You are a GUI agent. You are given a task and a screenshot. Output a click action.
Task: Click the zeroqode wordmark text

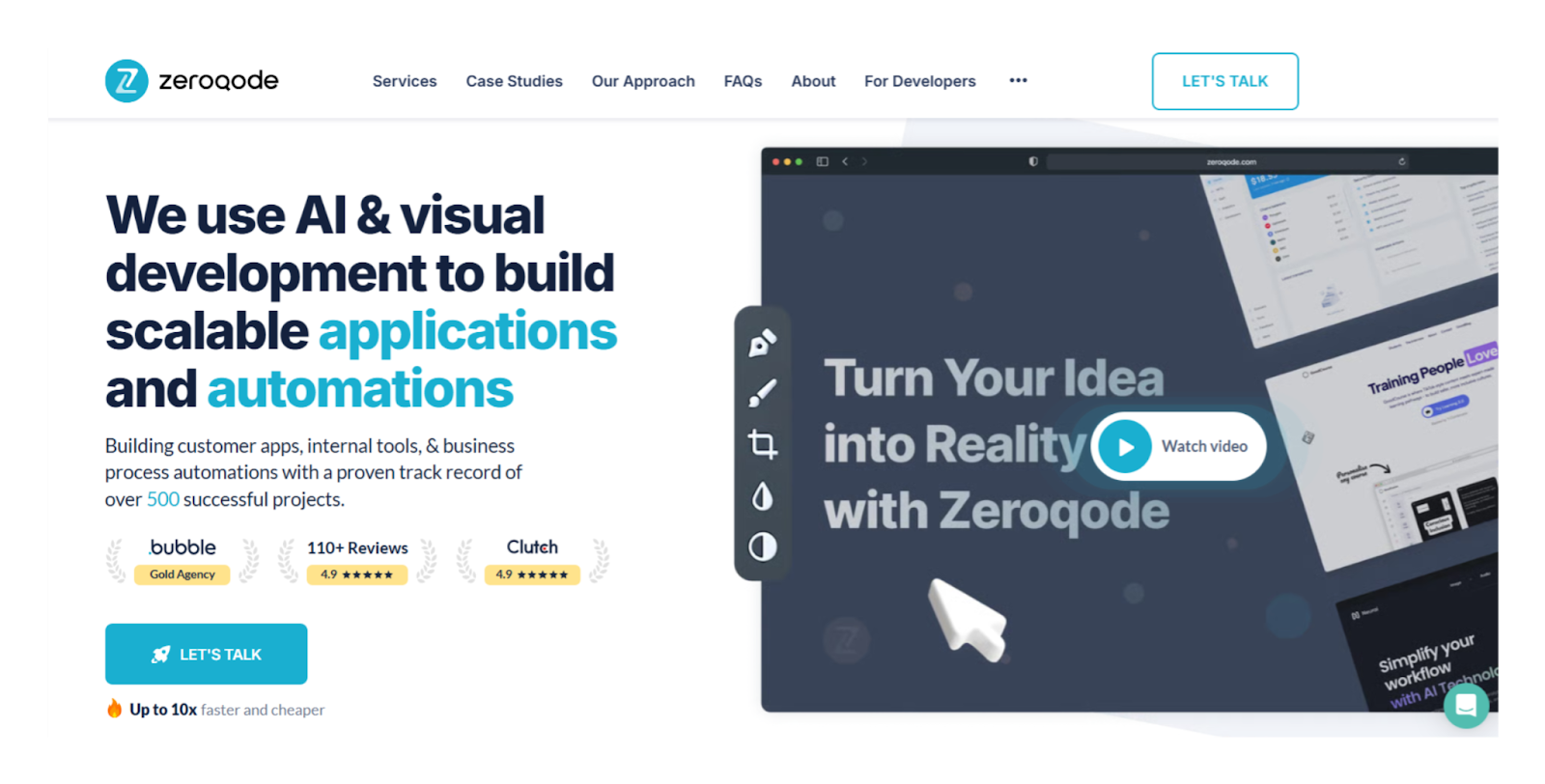218,81
